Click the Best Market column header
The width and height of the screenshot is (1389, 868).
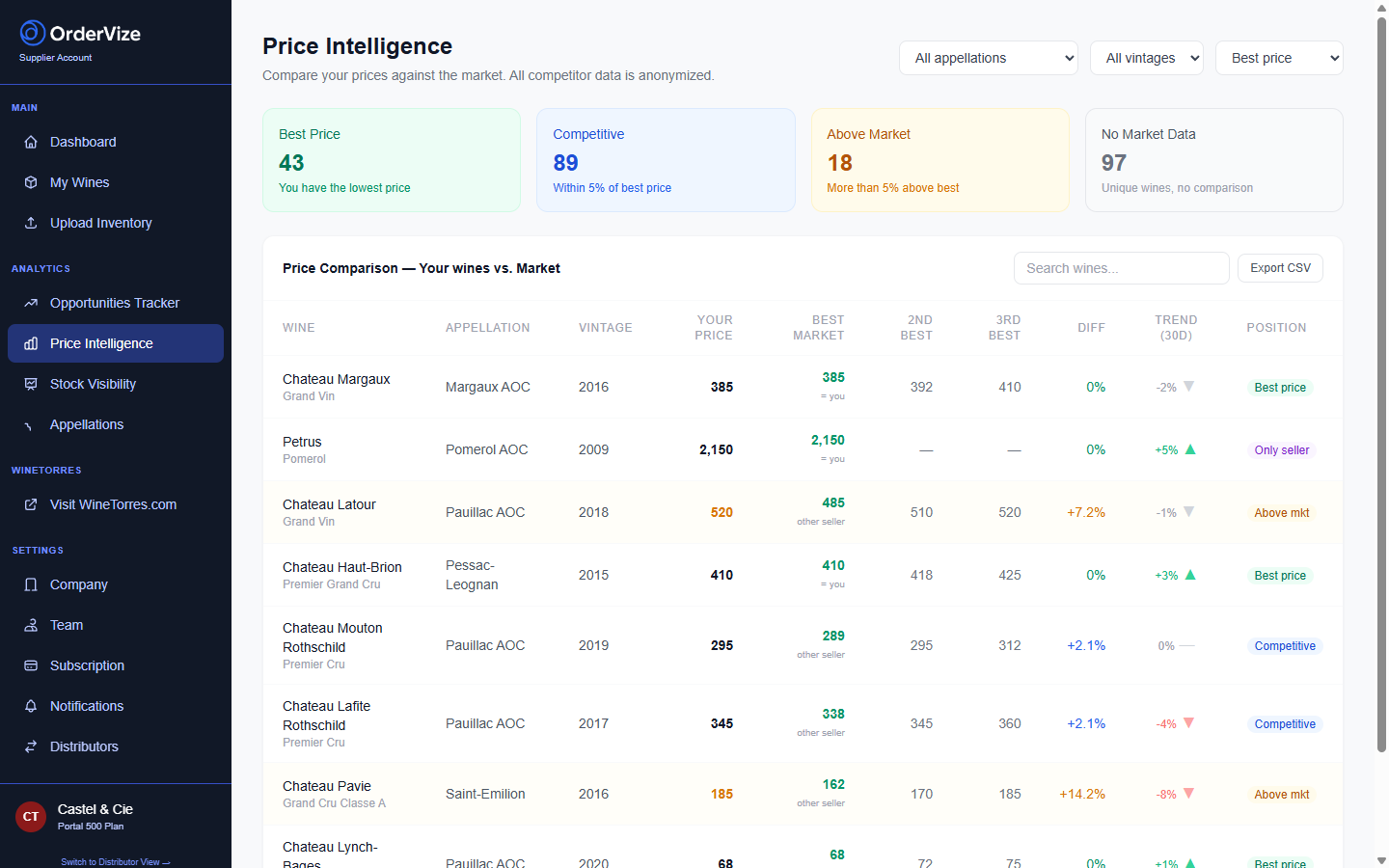click(818, 328)
